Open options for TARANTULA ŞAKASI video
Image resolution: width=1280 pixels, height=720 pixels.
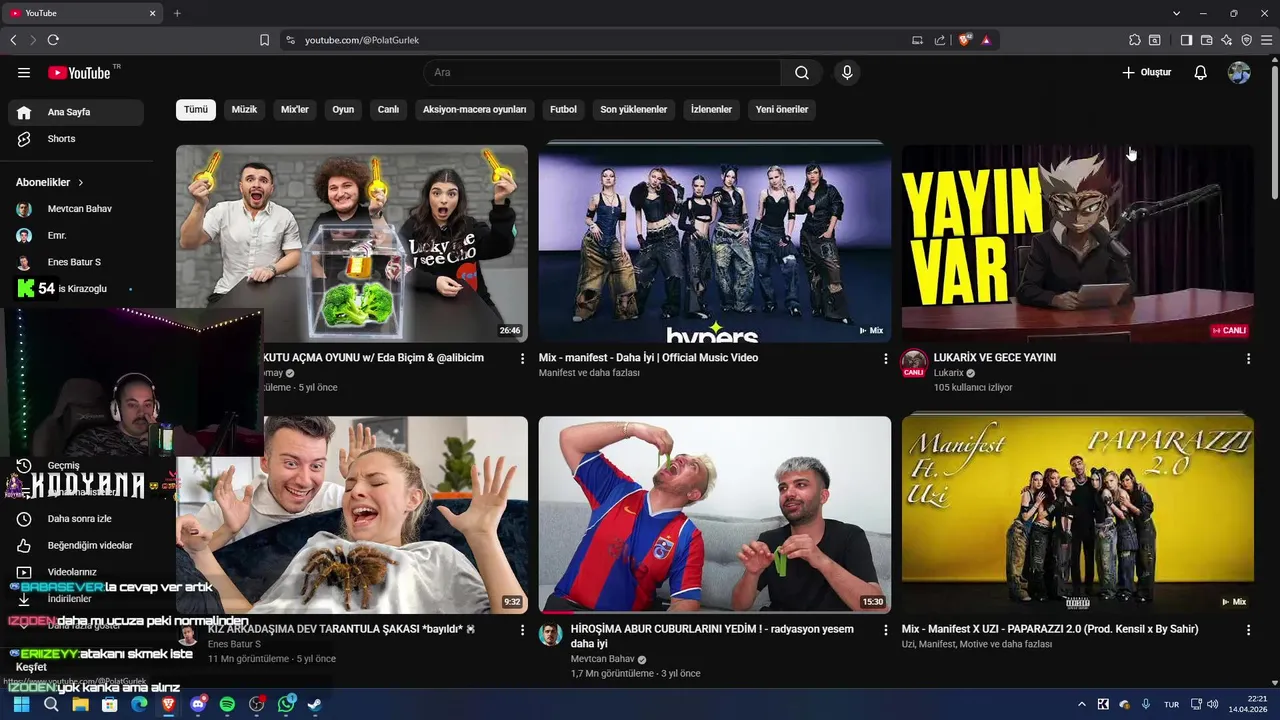click(522, 630)
